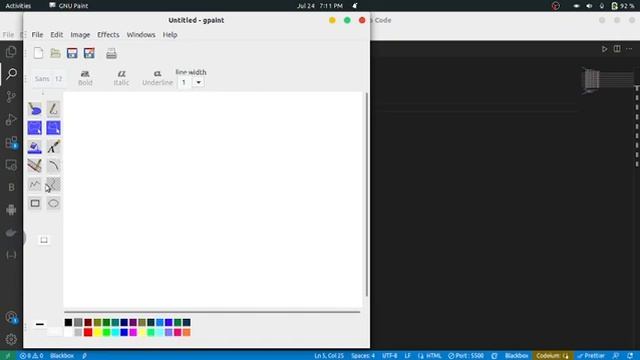This screenshot has width=640, height=360.
Task: Click the Run play icon in VS Code editor
Action: tap(604, 49)
